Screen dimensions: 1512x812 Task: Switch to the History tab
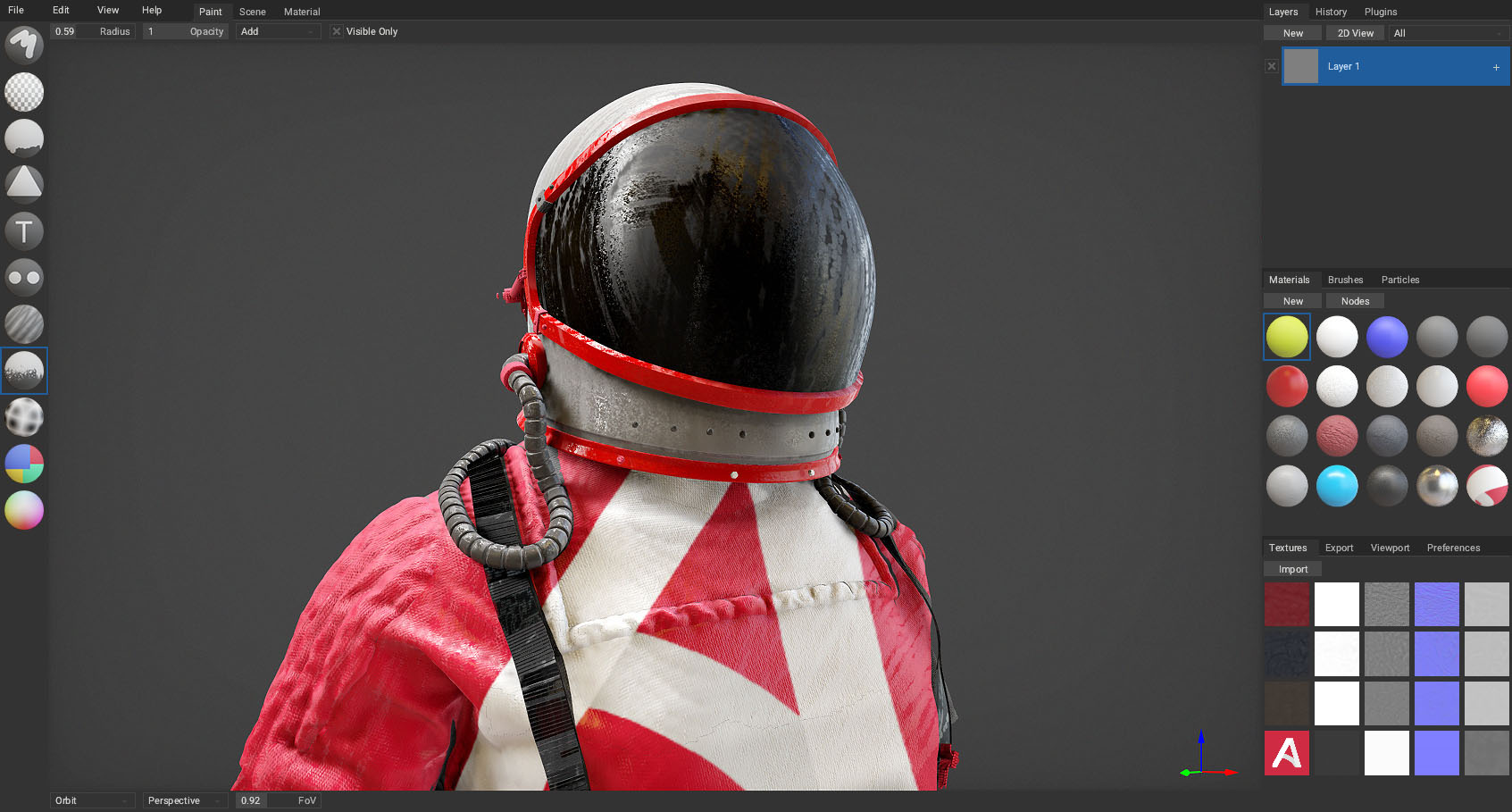[1331, 12]
